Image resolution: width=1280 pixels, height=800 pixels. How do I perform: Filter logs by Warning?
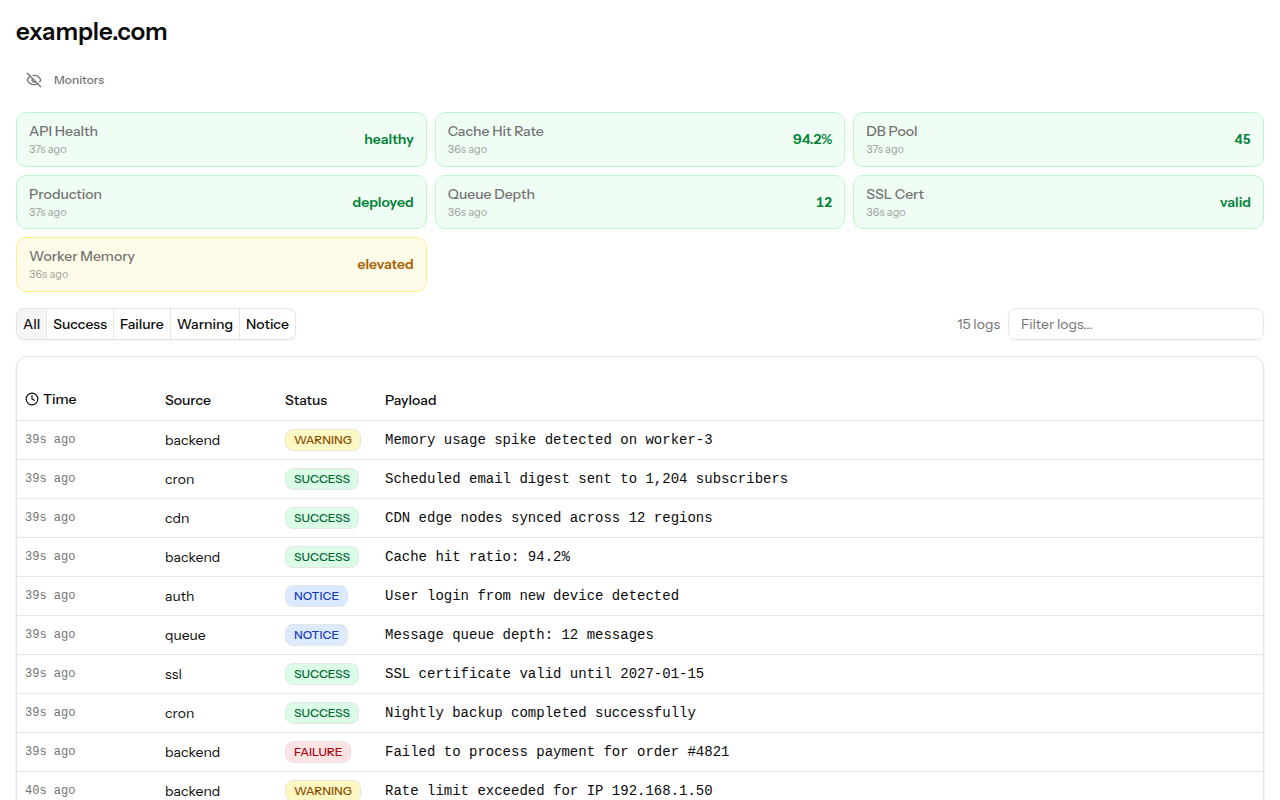click(205, 324)
